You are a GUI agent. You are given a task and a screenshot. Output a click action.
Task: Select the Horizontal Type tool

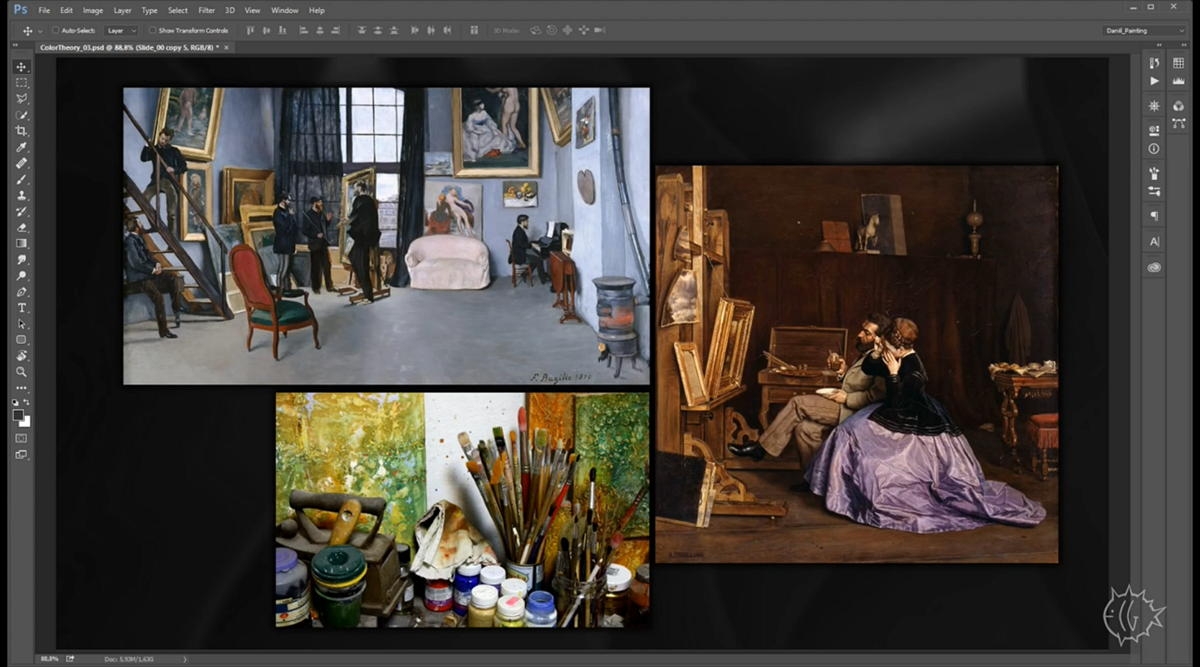pyautogui.click(x=21, y=307)
